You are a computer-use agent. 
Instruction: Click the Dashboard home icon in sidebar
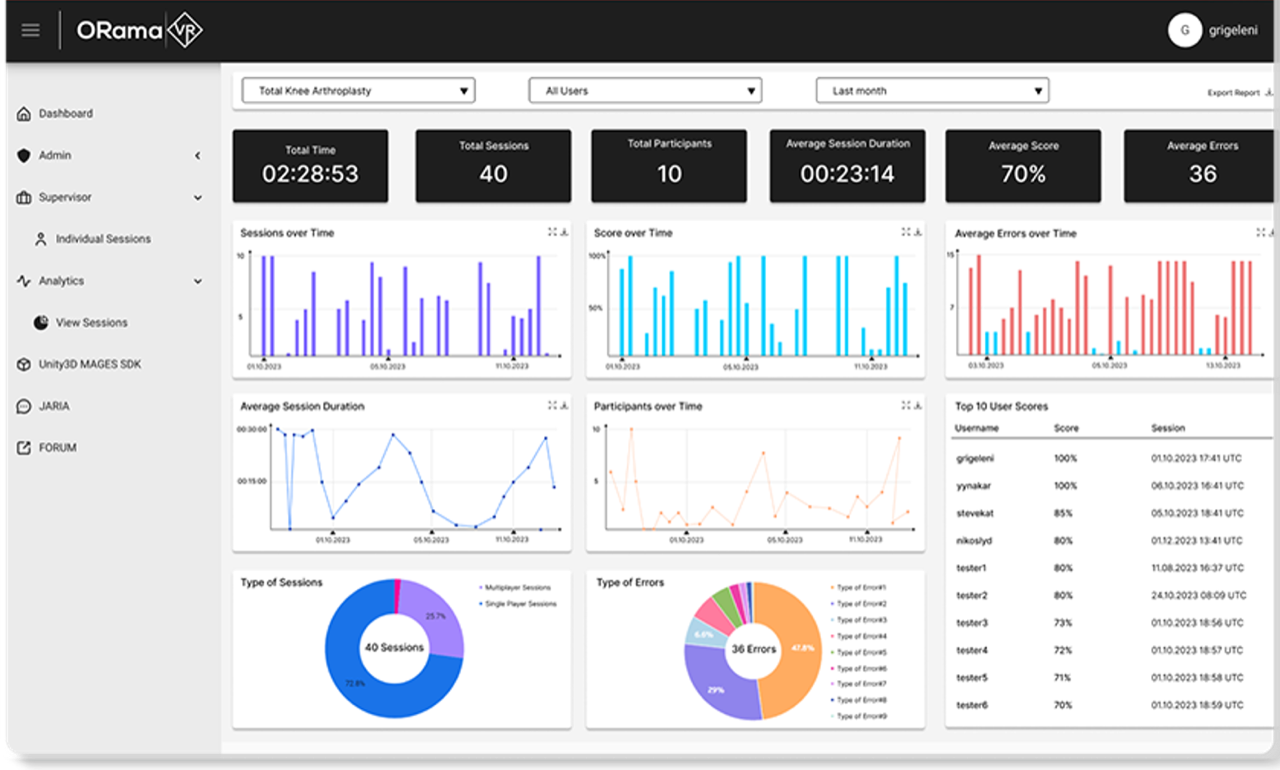tap(22, 113)
